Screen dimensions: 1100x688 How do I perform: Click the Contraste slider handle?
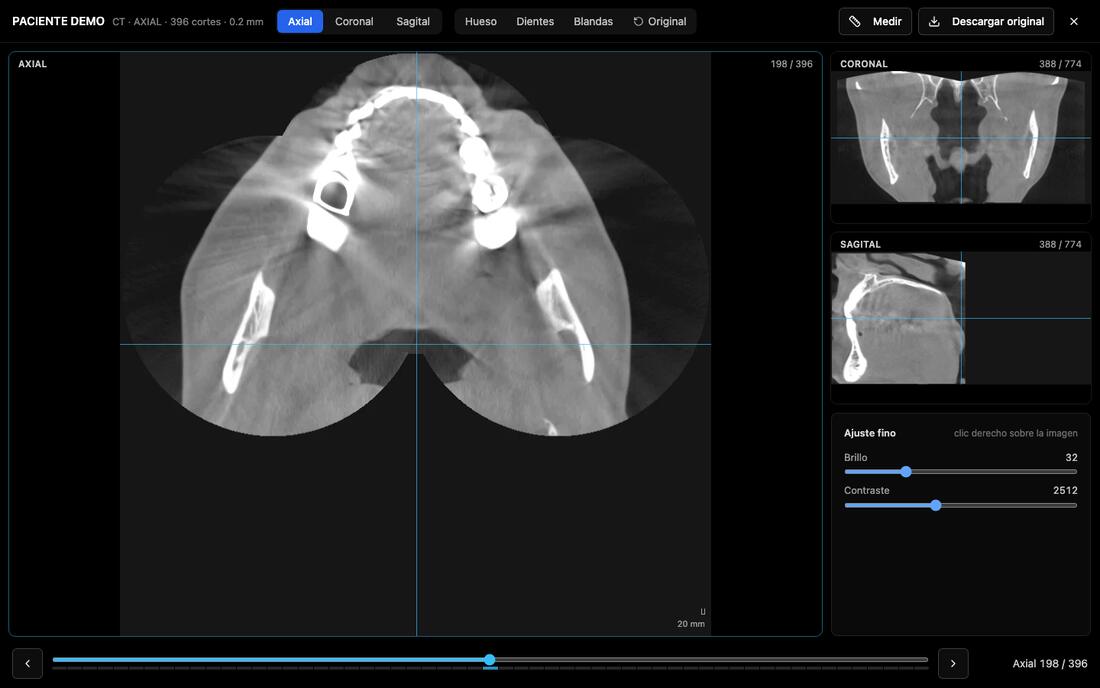tap(935, 506)
